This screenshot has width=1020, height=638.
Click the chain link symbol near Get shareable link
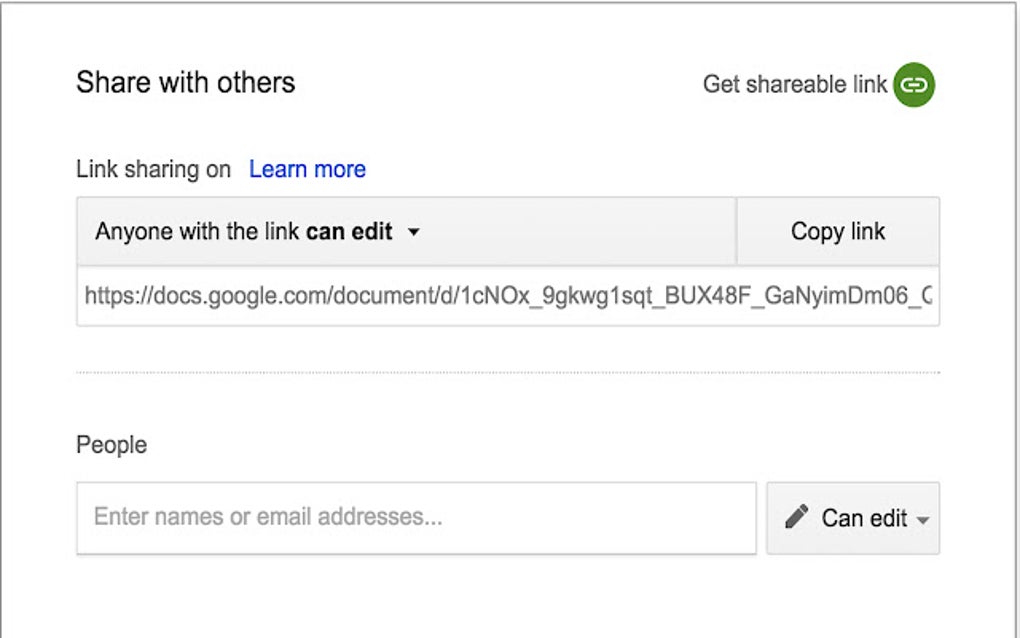913,85
